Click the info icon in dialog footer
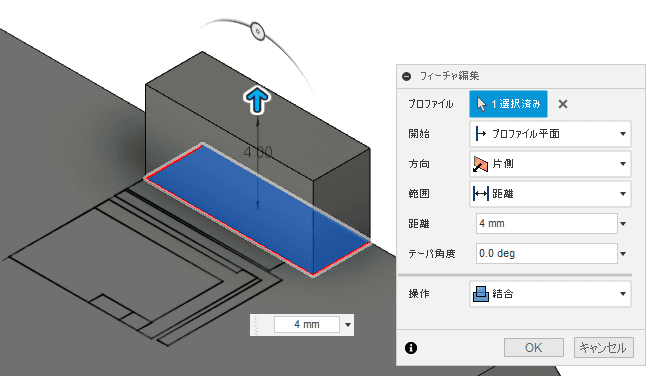The width and height of the screenshot is (655, 376). click(x=411, y=348)
